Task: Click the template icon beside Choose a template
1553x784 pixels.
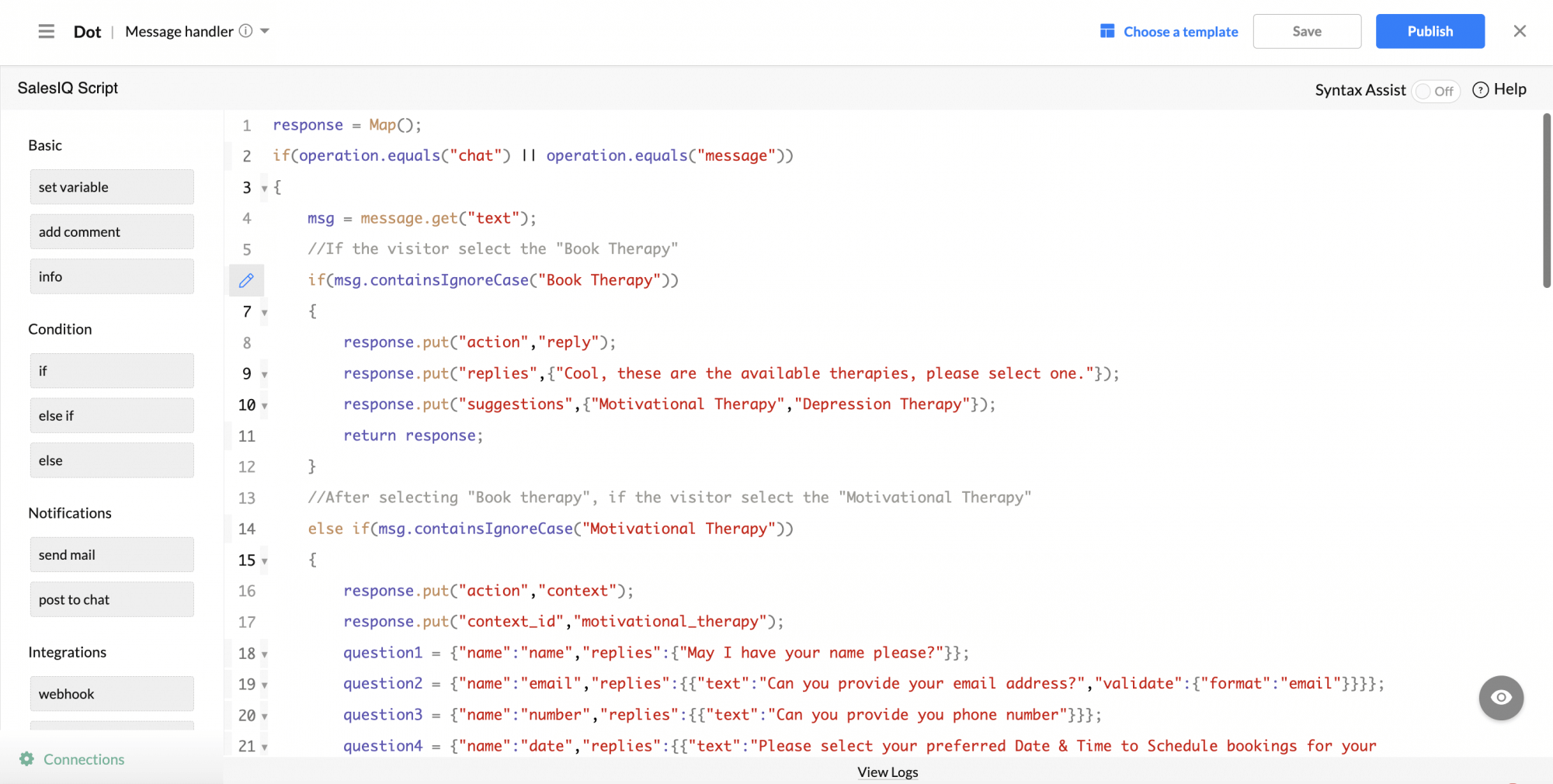Action: point(1107,31)
